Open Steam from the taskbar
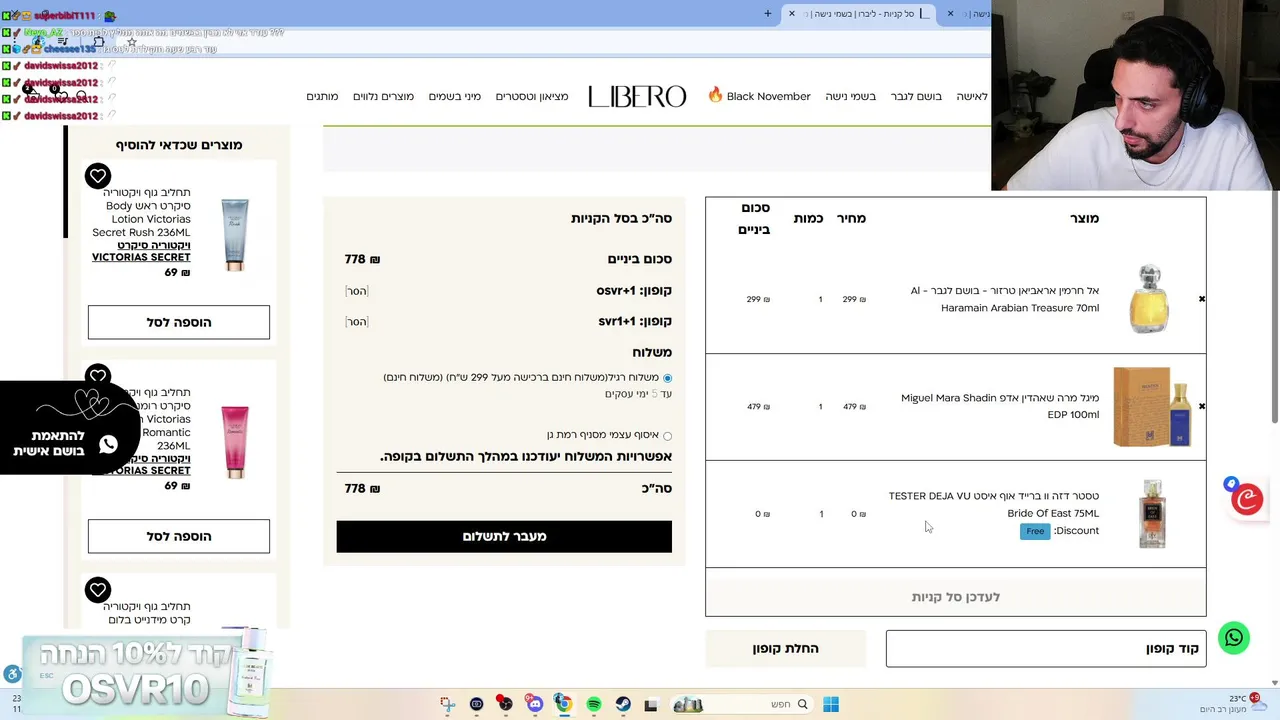The height and width of the screenshot is (720, 1280). 622,704
